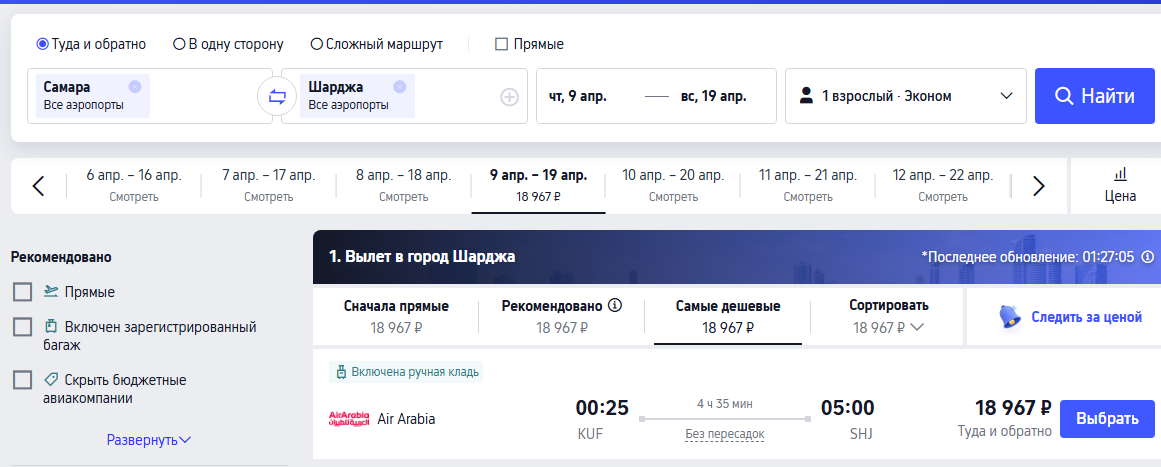Image resolution: width=1161 pixels, height=467 pixels.
Task: Remove Самара from origin field
Action: coord(135,86)
